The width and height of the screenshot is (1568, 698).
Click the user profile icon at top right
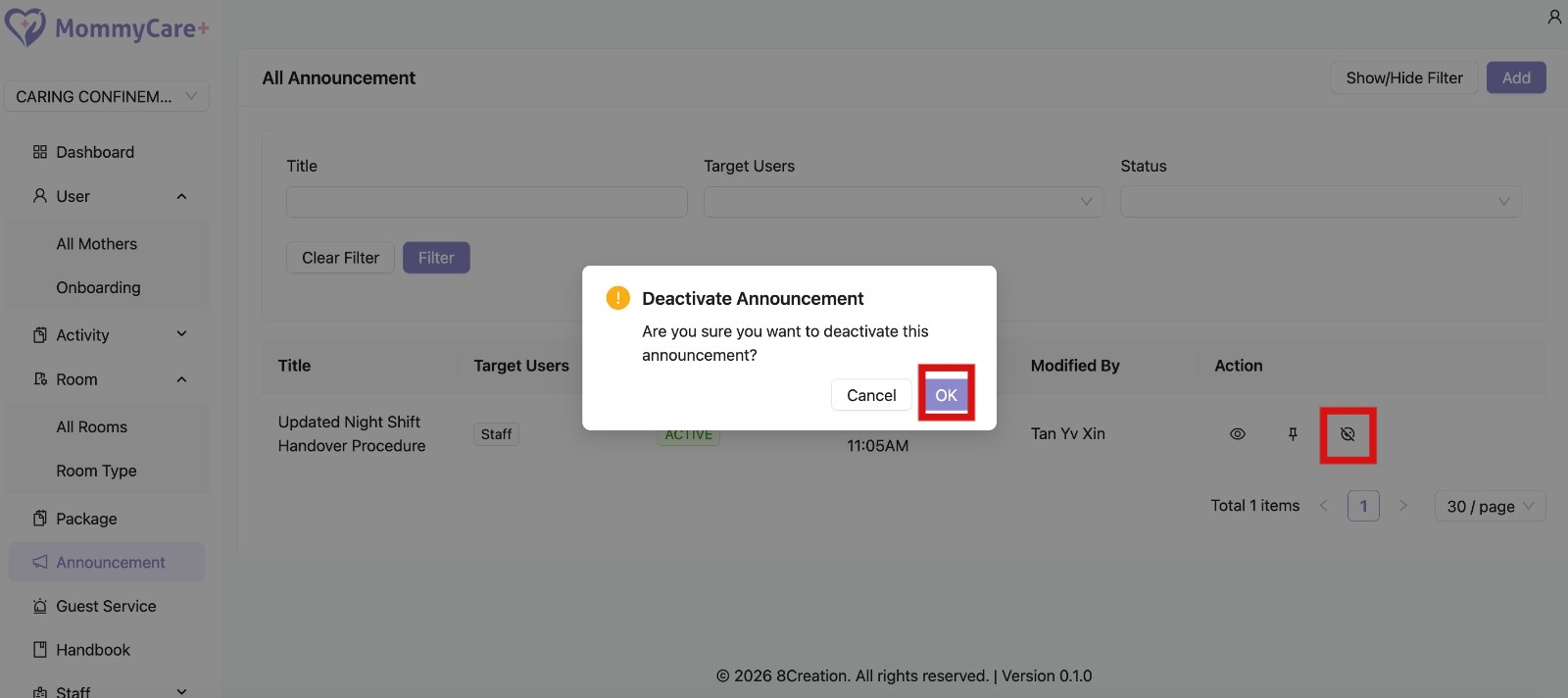[x=1554, y=17]
